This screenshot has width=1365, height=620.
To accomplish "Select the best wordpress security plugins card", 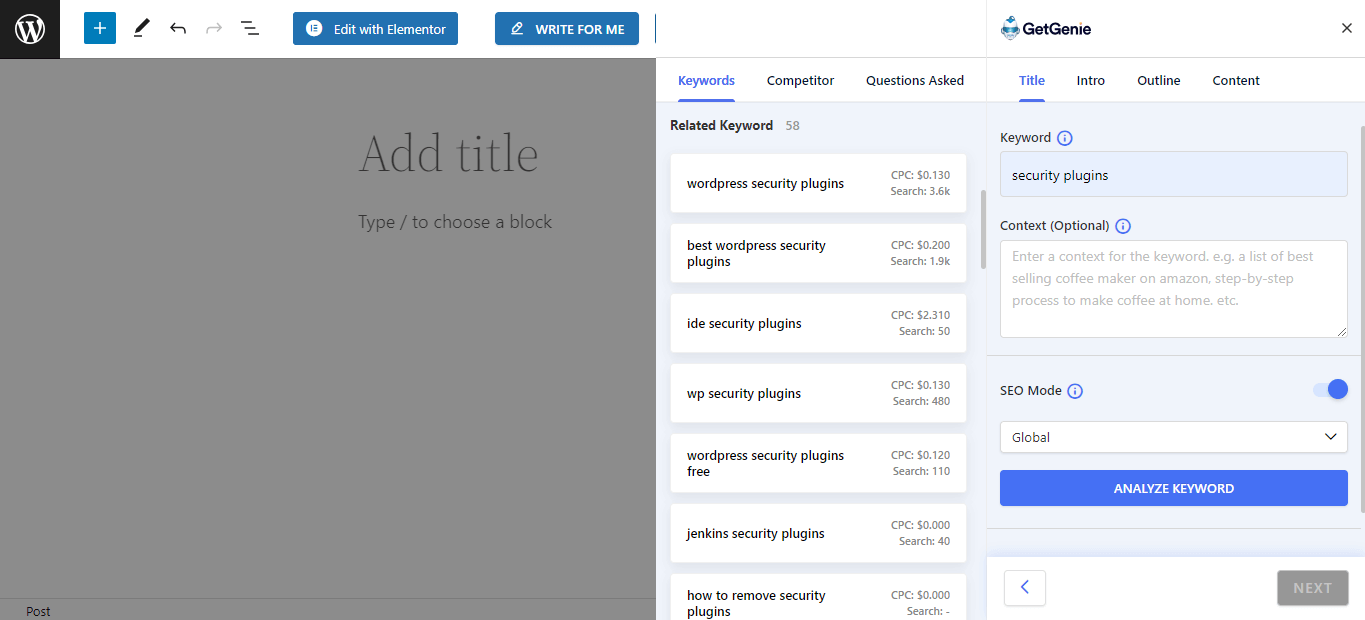I will [818, 253].
